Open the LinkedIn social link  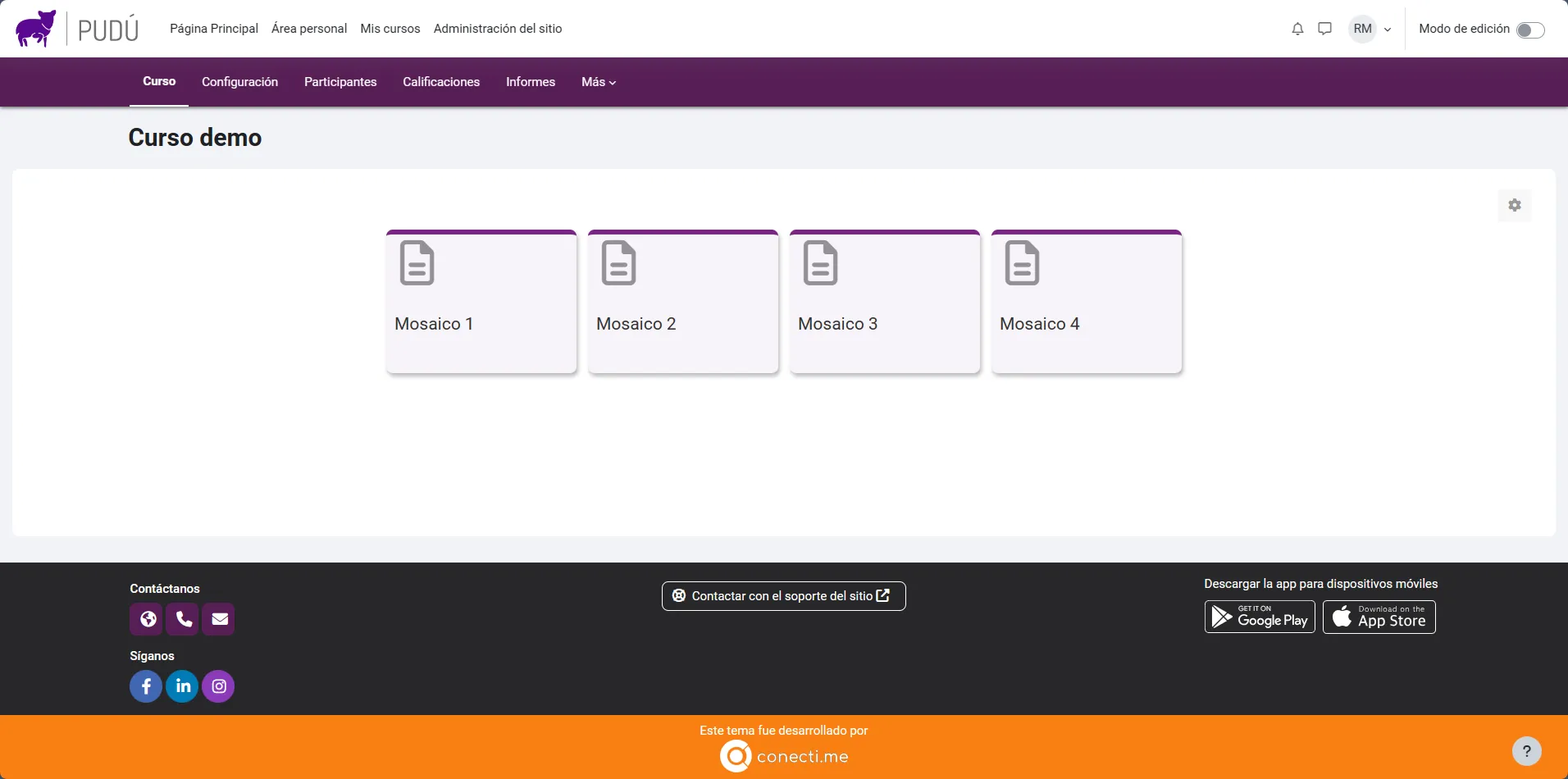(182, 686)
